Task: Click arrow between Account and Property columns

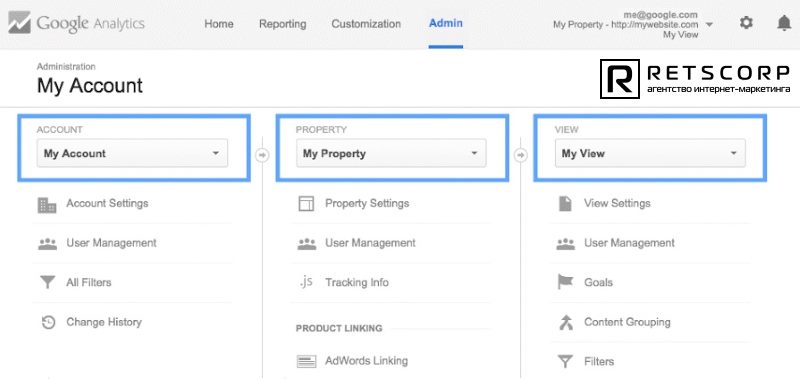Action: click(x=262, y=156)
